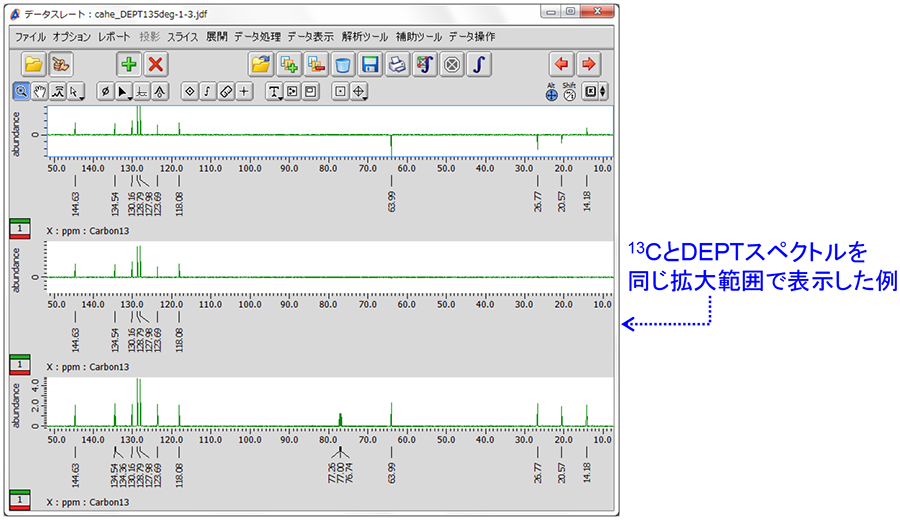Click the red left arrow button
Screen dimensions: 900x520
tap(562, 64)
